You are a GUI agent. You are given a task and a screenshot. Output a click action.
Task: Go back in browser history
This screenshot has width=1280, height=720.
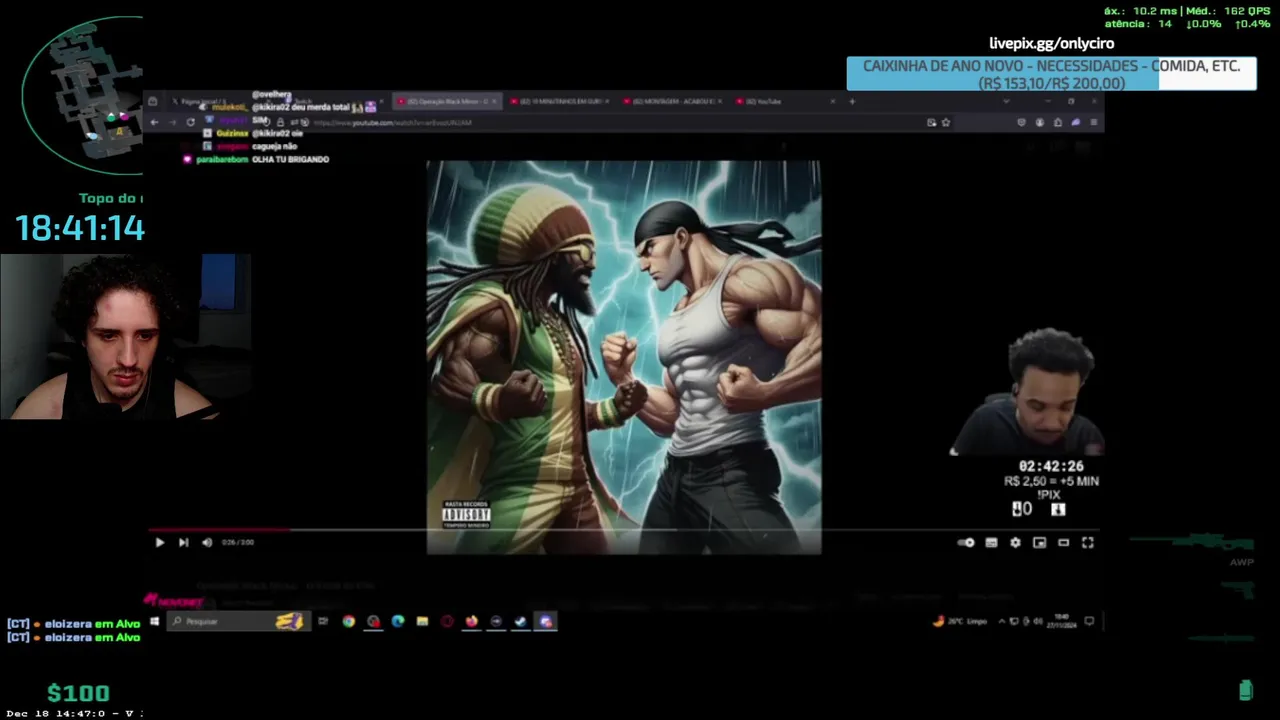[154, 122]
